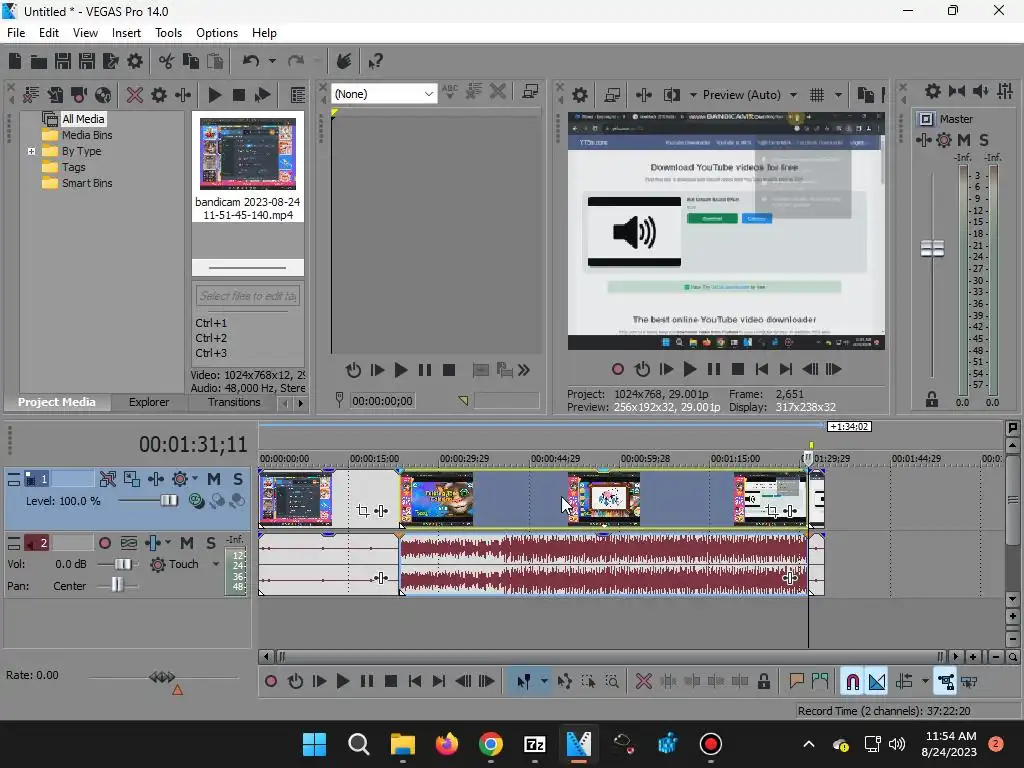Open Project Video Properties gear in preview
The height and width of the screenshot is (768, 1024).
pos(580,95)
